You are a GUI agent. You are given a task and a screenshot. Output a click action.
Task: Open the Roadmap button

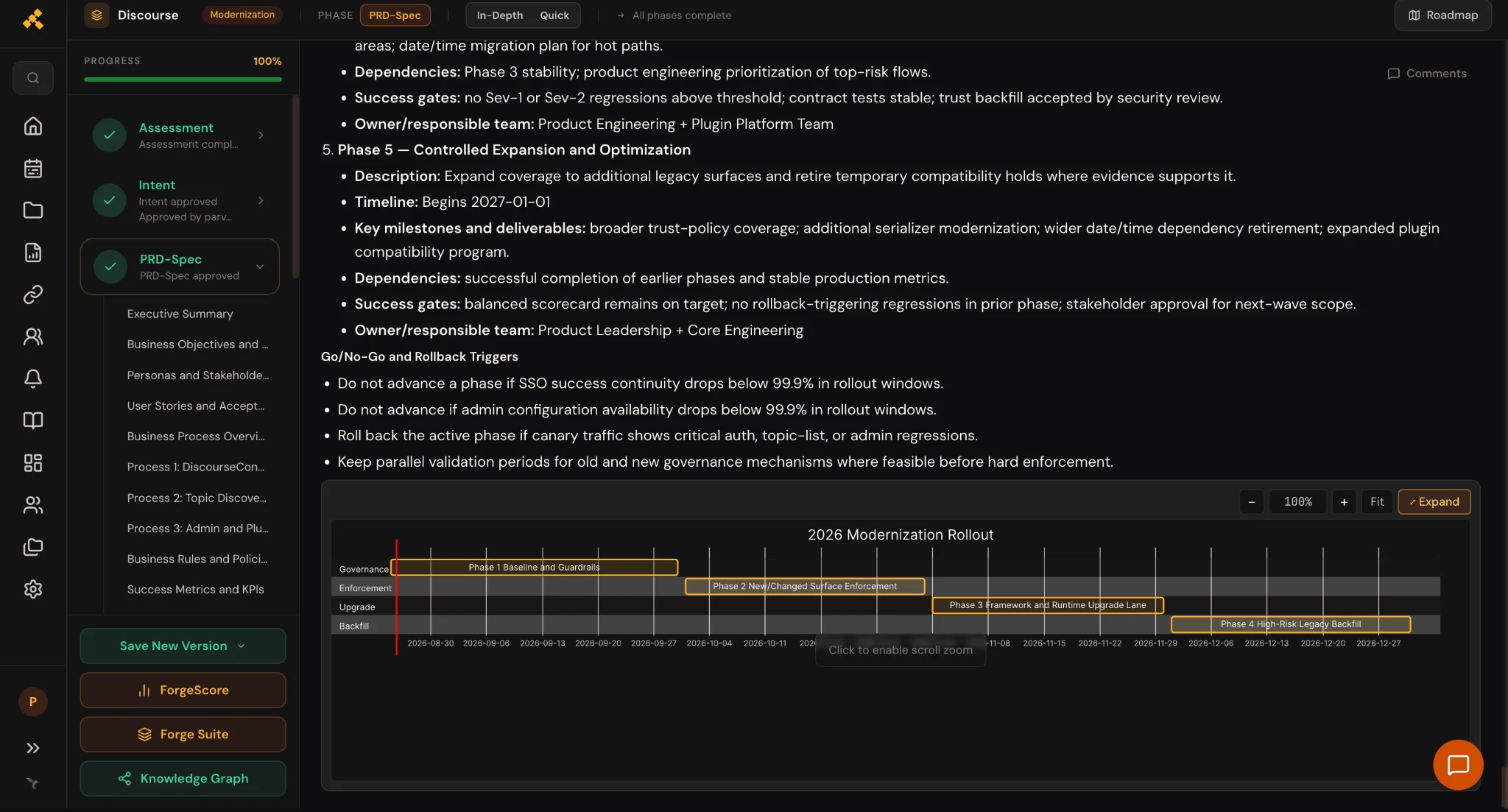pyautogui.click(x=1443, y=15)
